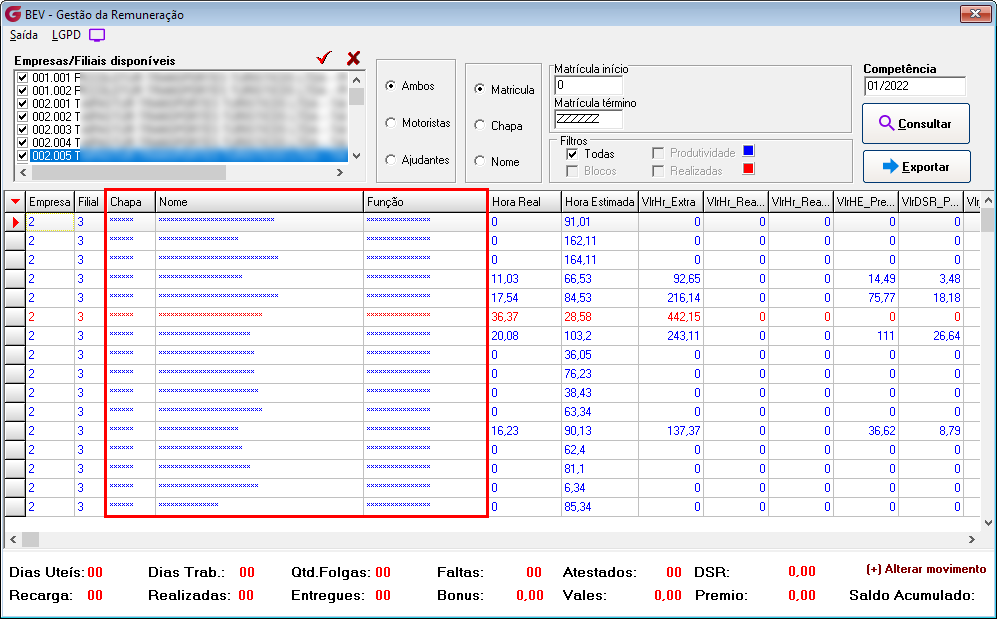The image size is (997, 619).
Task: Click the Hora Real column header
Action: click(525, 202)
